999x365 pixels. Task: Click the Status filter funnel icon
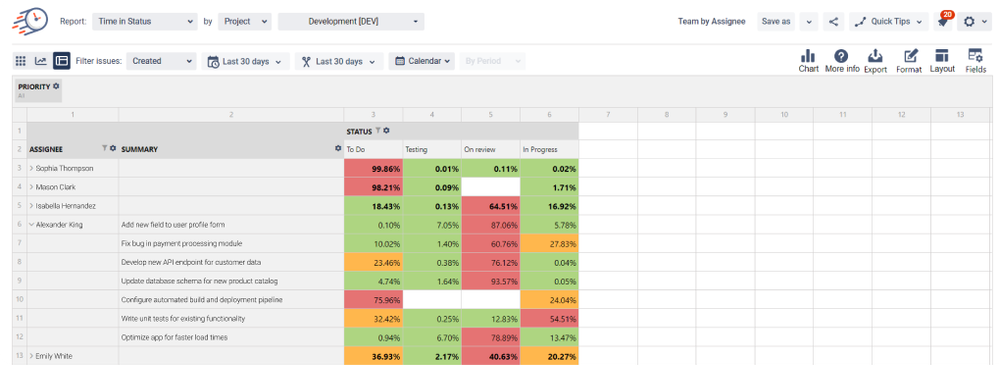378,131
